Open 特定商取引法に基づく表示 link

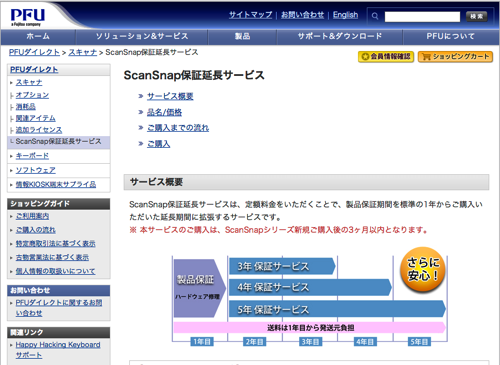pos(55,244)
